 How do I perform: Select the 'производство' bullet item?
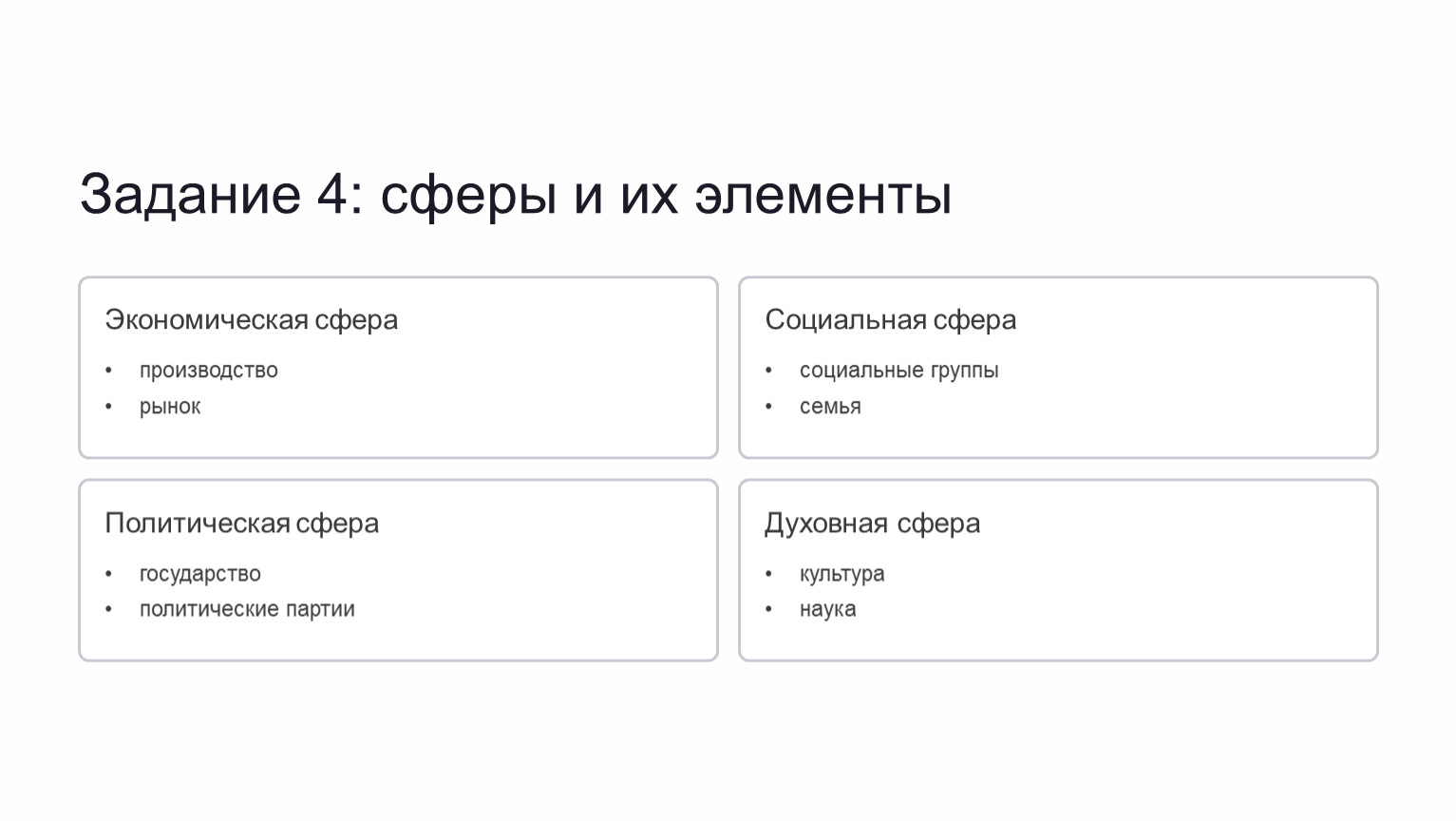(x=209, y=371)
